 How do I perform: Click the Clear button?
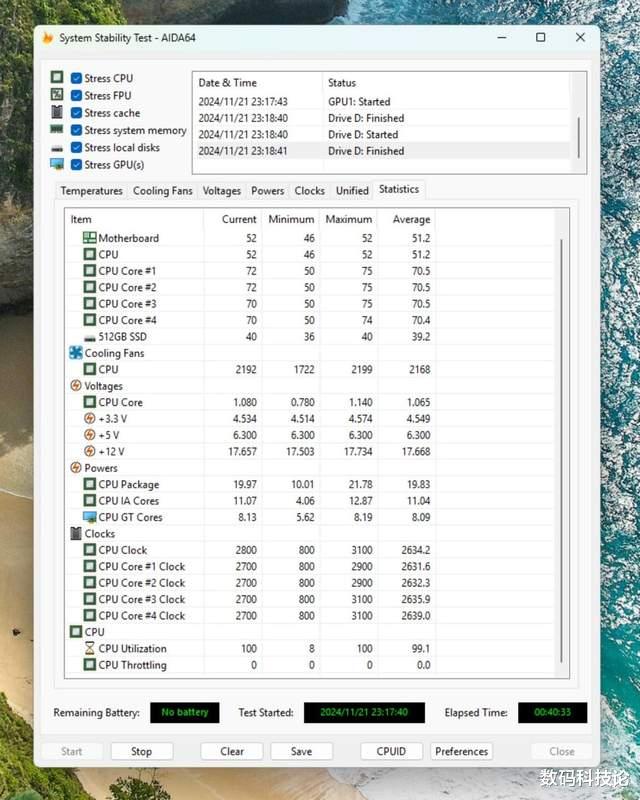[x=232, y=752]
